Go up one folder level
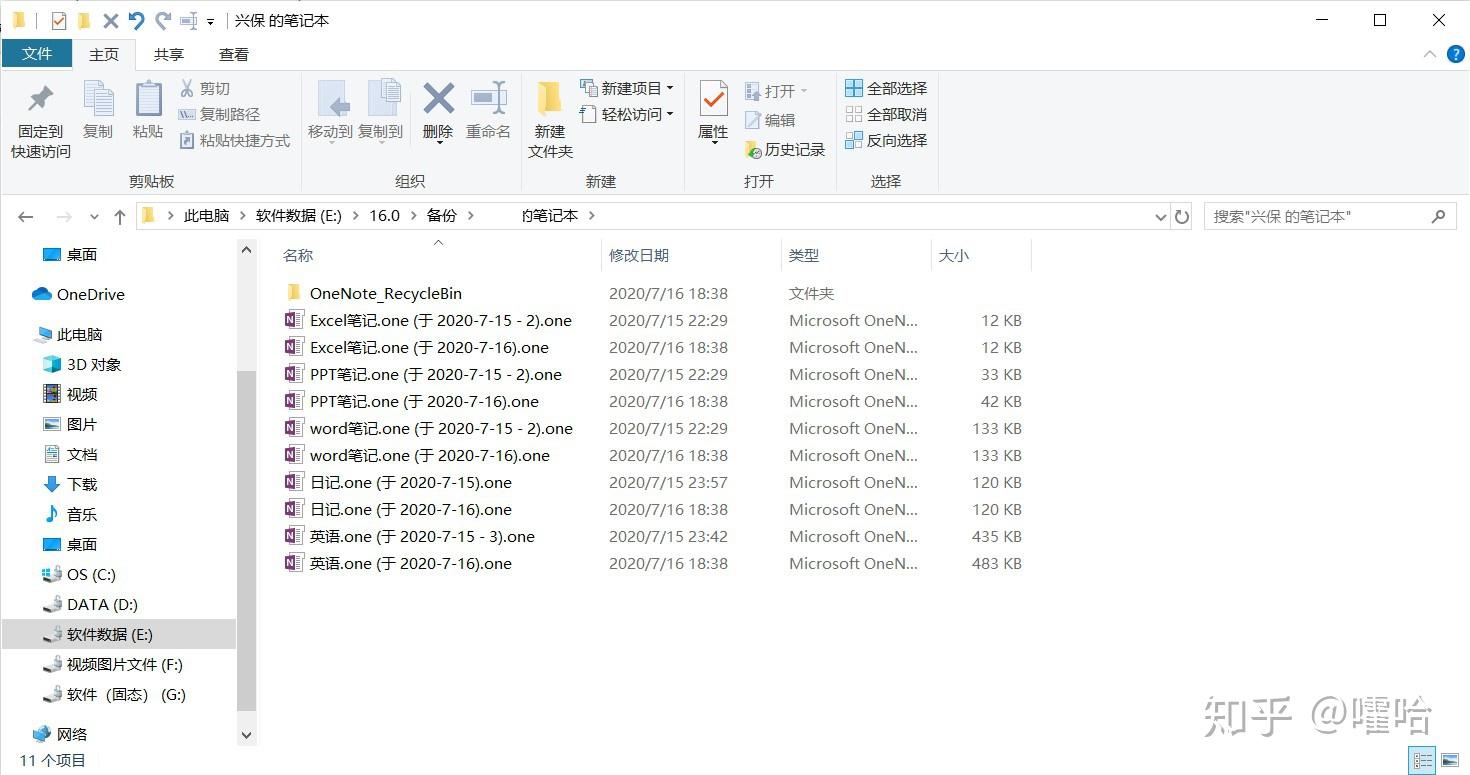The width and height of the screenshot is (1470, 775). [x=120, y=217]
